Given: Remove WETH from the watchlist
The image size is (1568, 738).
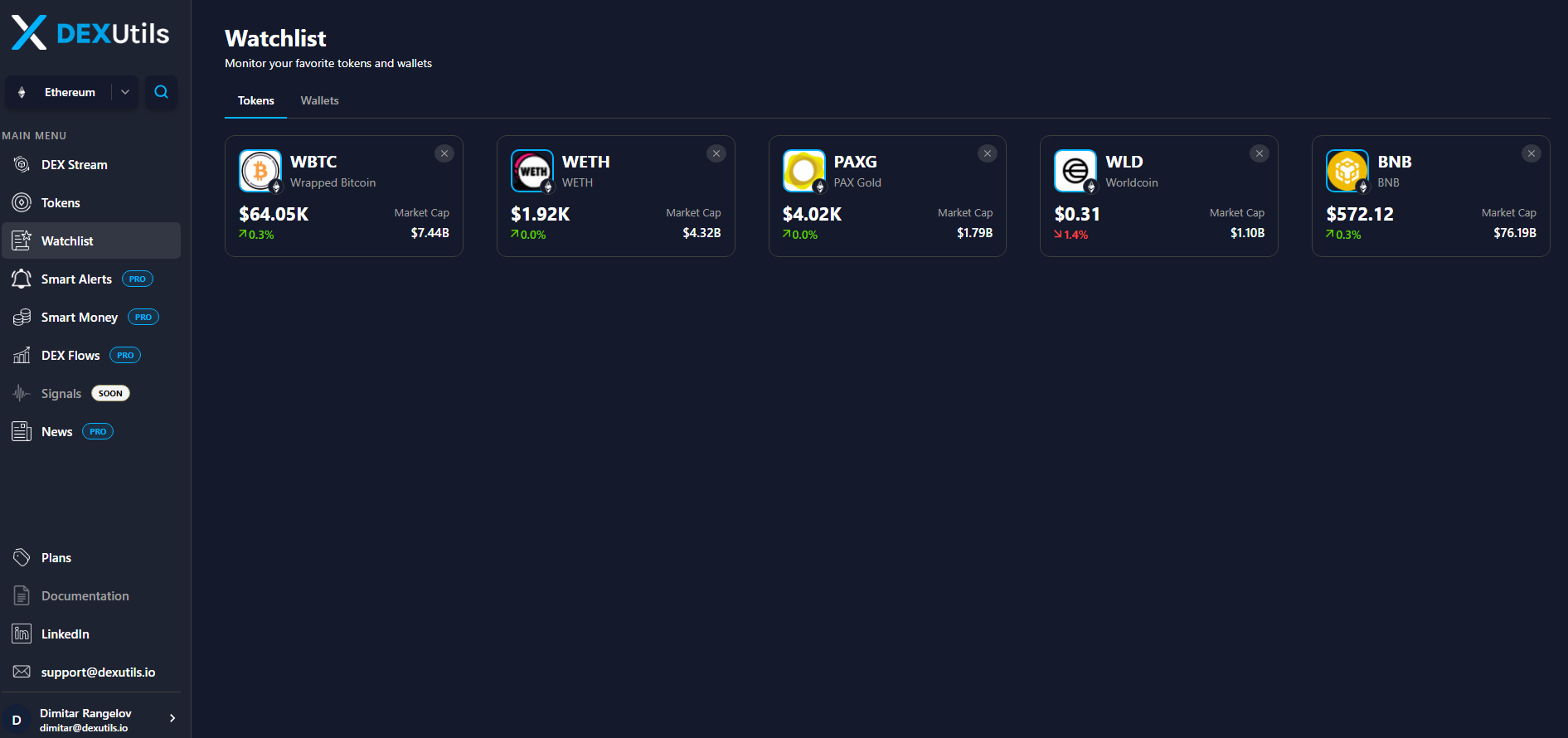Looking at the screenshot, I should [x=716, y=153].
